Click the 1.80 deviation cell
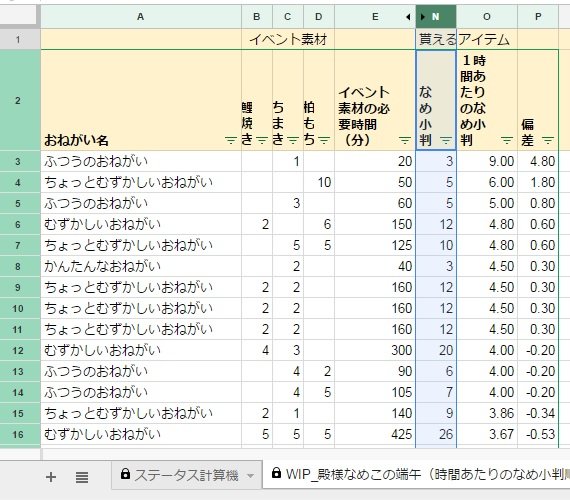Screen dimensions: 570x500 tap(538, 183)
